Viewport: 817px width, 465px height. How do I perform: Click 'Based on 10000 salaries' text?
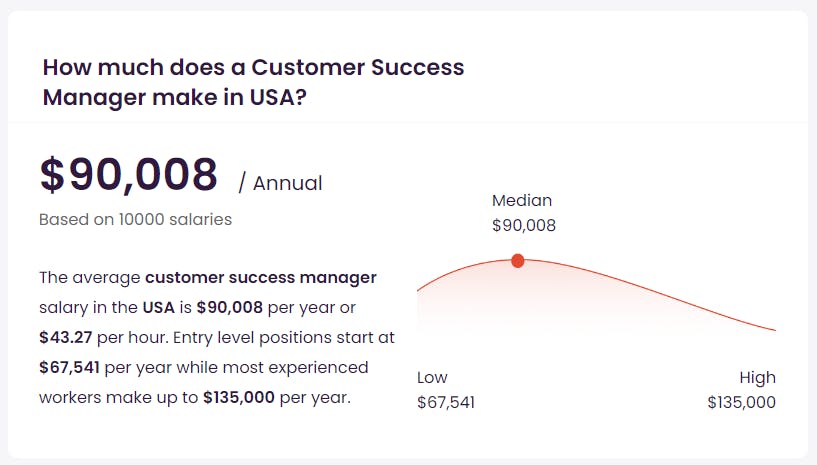click(135, 219)
